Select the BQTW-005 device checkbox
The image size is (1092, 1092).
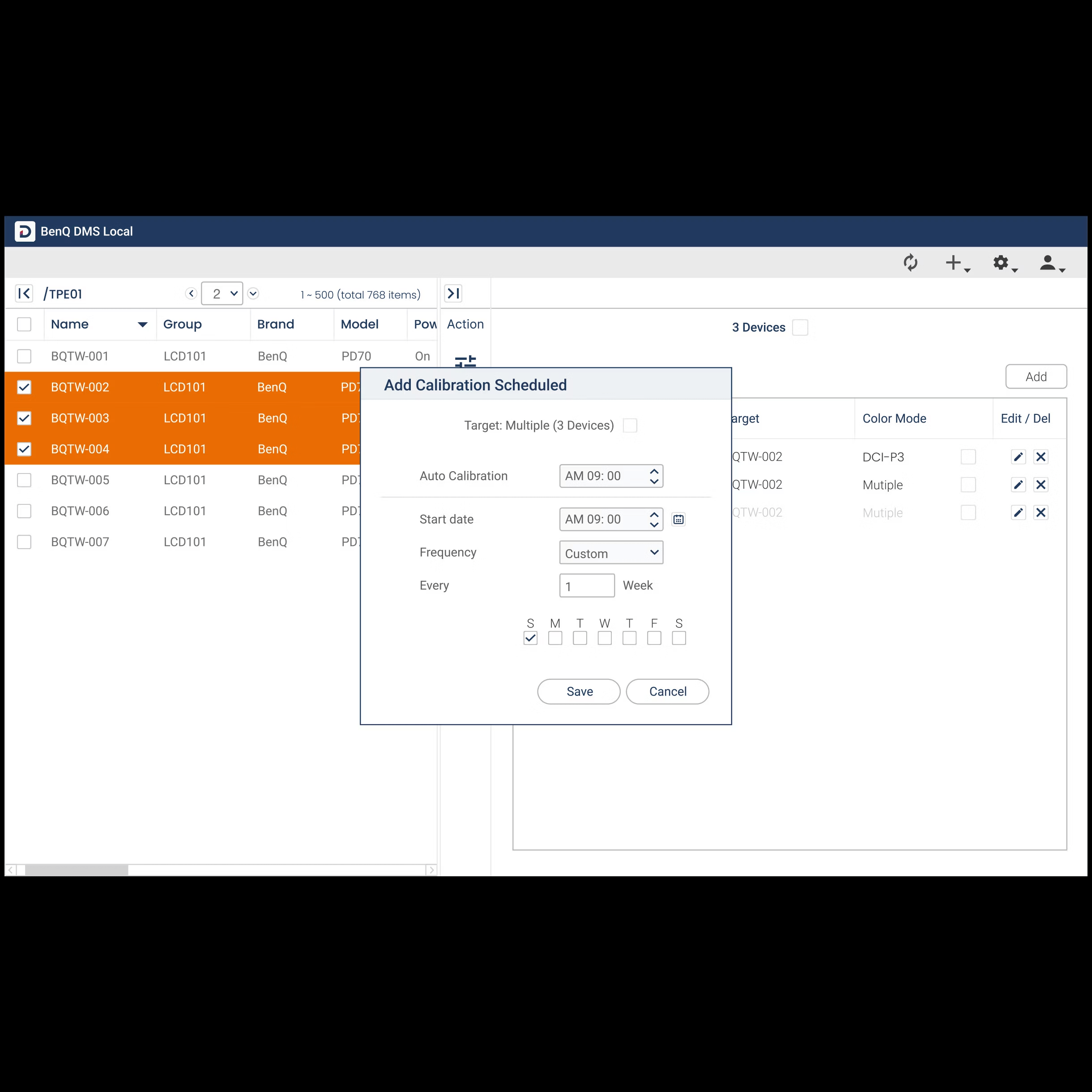coord(24,480)
